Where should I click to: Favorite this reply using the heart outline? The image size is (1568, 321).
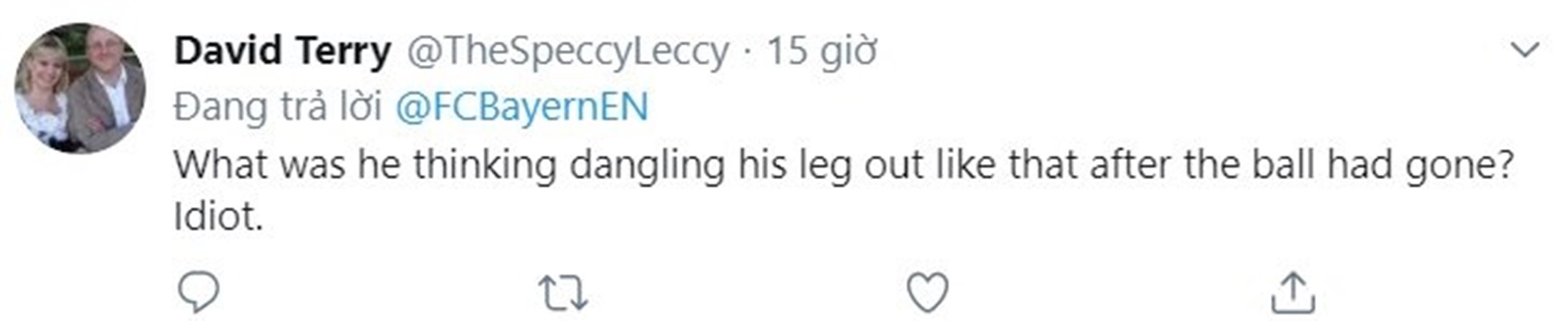(927, 292)
